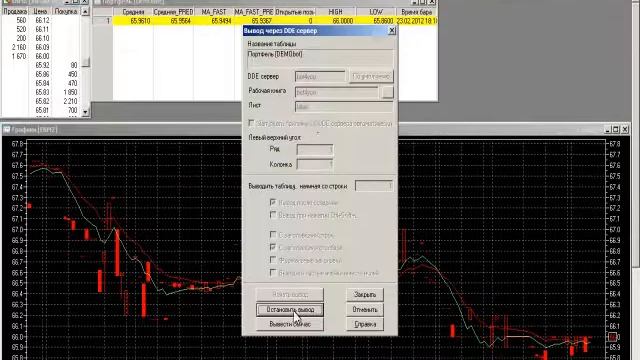The image size is (640, 360).
Task: Click buy volume 1 850 in order book
Action: (70, 92)
